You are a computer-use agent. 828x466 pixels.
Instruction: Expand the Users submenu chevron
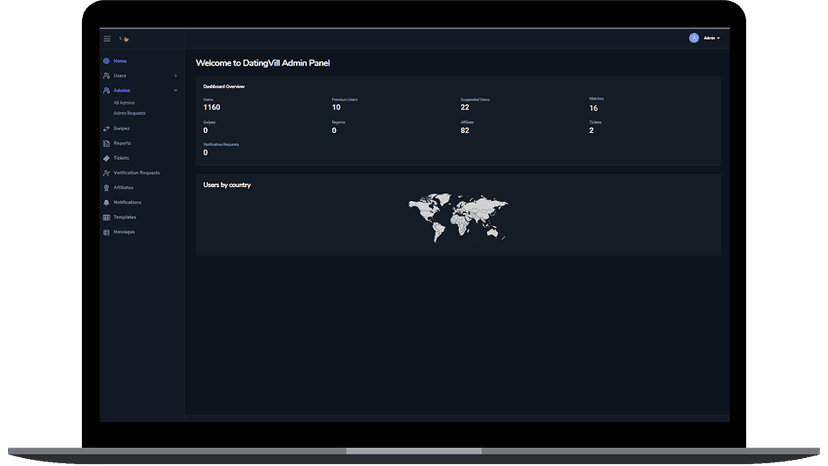click(x=175, y=76)
